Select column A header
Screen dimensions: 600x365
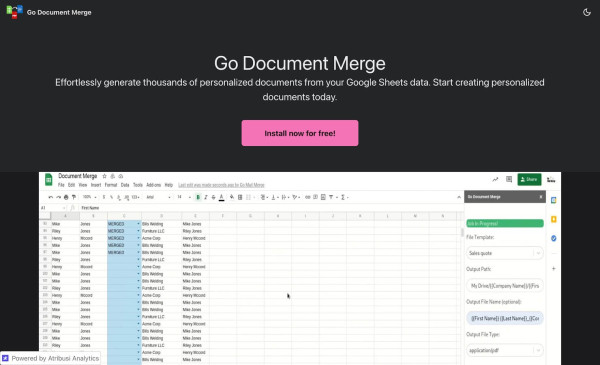click(x=65, y=216)
